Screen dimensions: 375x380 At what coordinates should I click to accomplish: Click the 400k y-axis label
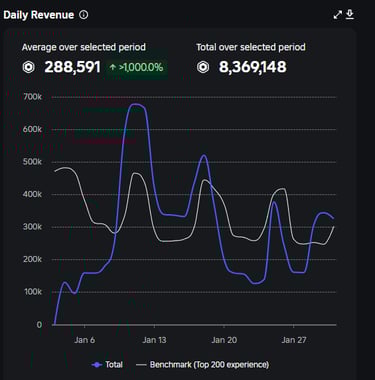coord(33,194)
